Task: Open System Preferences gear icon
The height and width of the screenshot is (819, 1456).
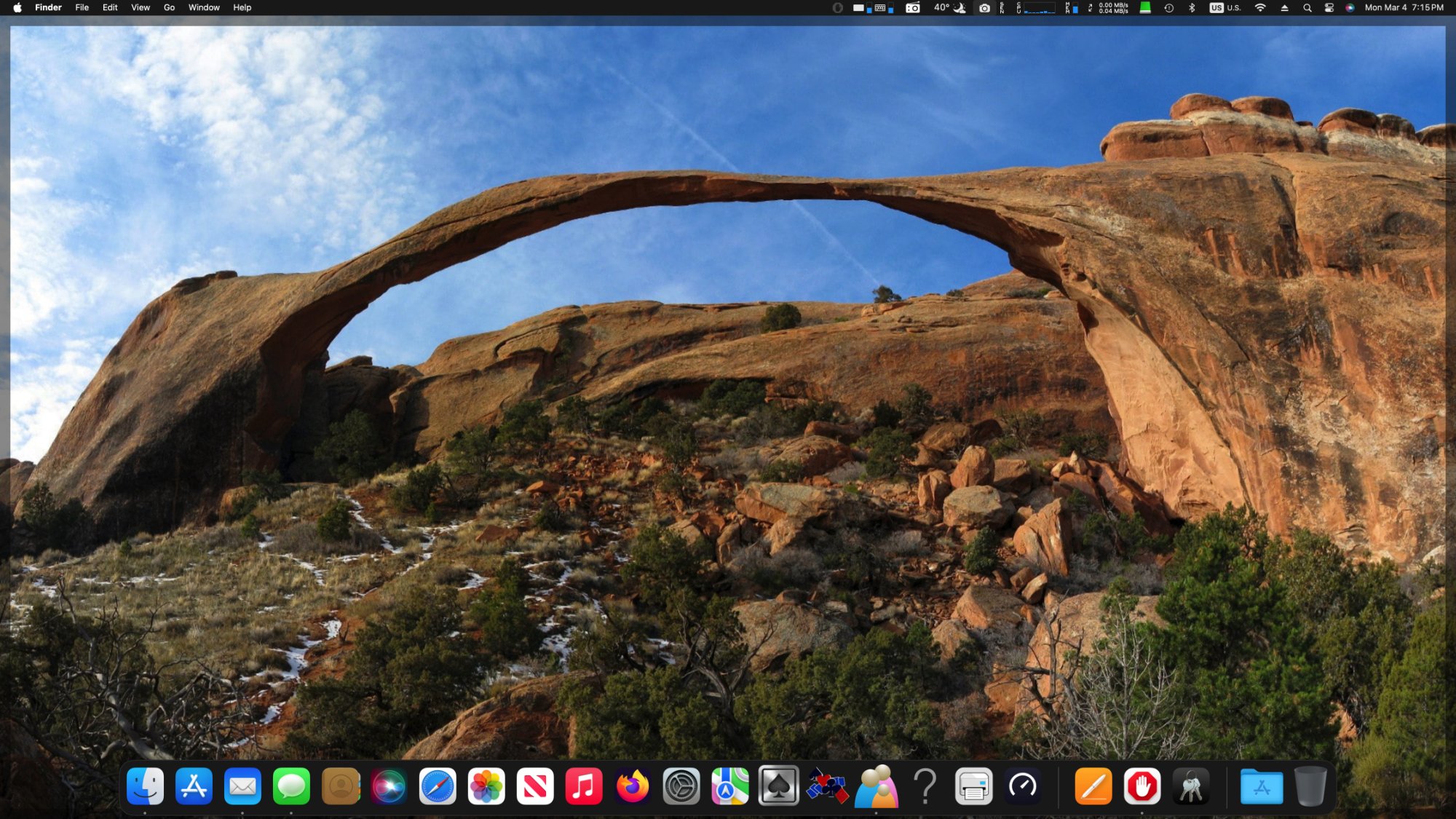Action: click(x=681, y=786)
